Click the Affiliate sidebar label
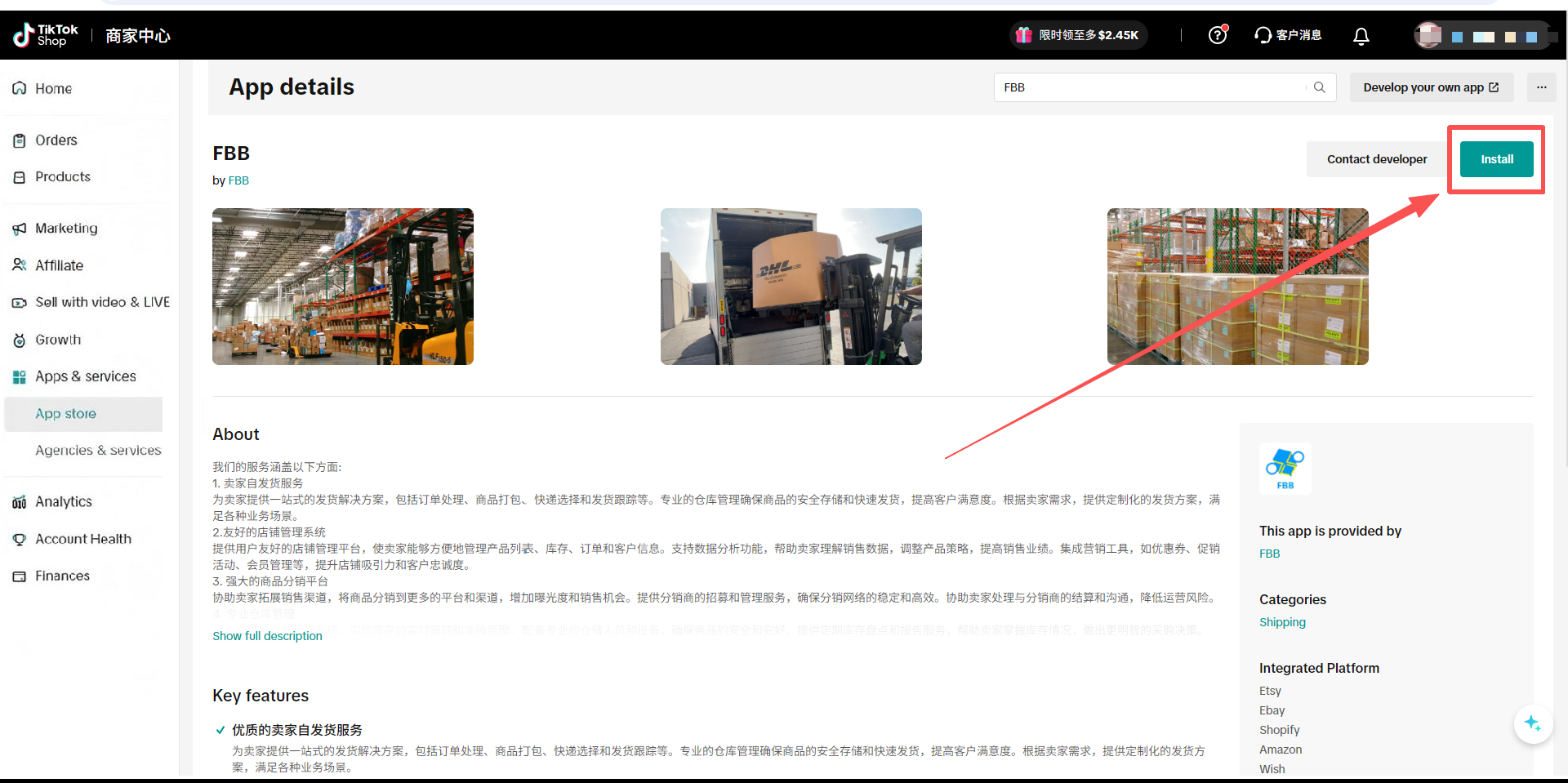Image resolution: width=1568 pixels, height=783 pixels. [x=60, y=265]
